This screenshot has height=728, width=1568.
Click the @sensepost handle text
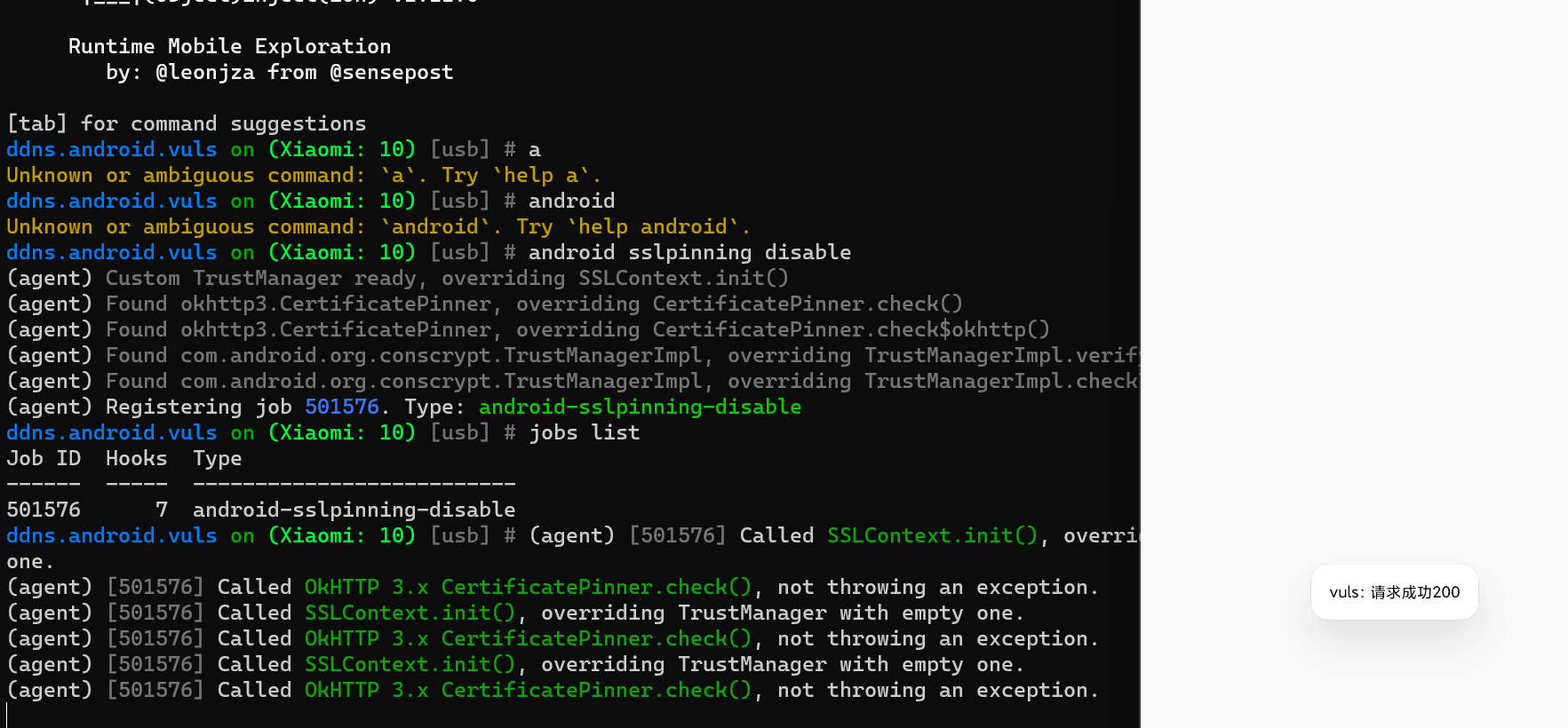(x=391, y=72)
